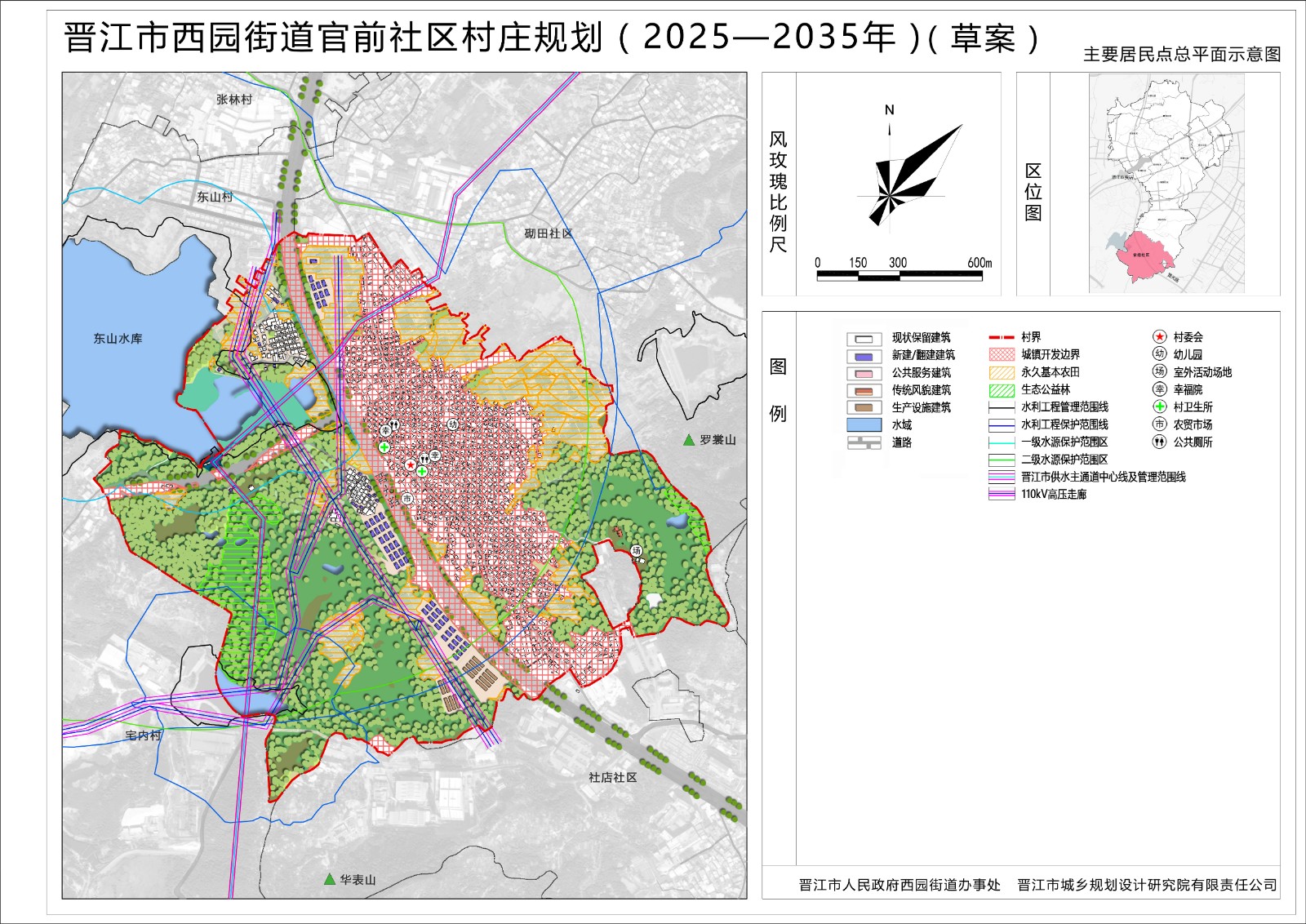Click the 公共厕所 legend icon
Screen dimensions: 1306x924
pyautogui.click(x=1159, y=442)
